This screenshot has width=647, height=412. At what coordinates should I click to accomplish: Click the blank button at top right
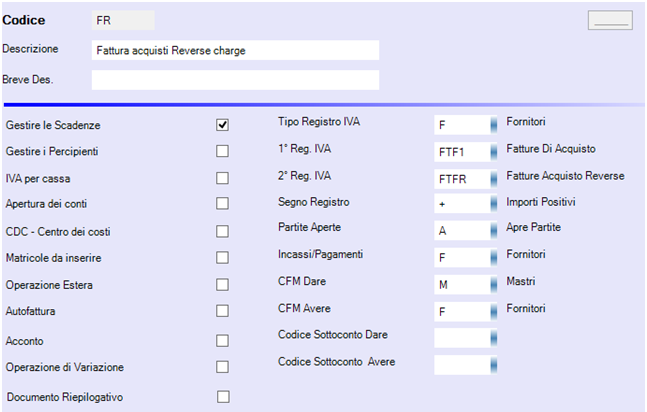tap(610, 20)
